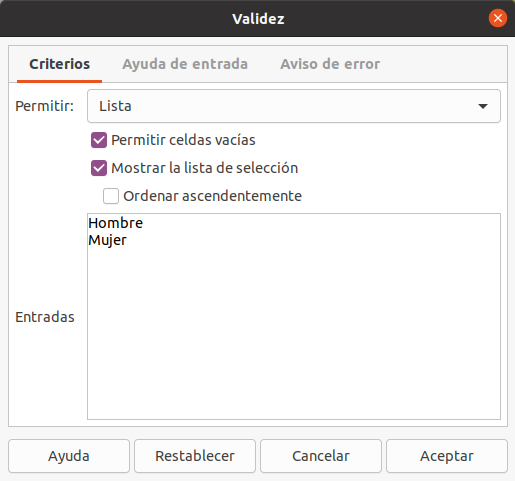Expand the Permitir dropdown arrow
Image resolution: width=515 pixels, height=481 pixels.
pos(483,106)
